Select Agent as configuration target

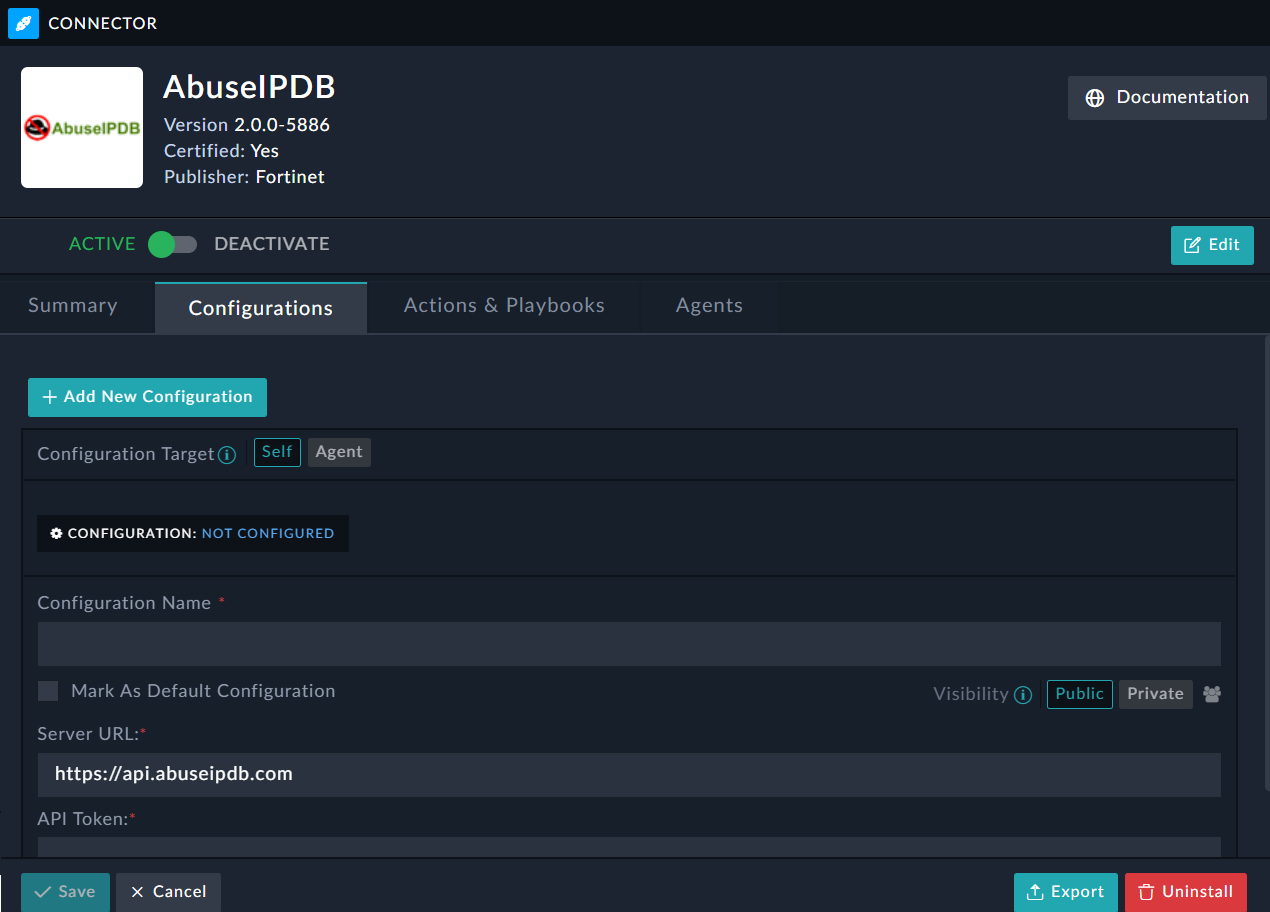pos(339,452)
